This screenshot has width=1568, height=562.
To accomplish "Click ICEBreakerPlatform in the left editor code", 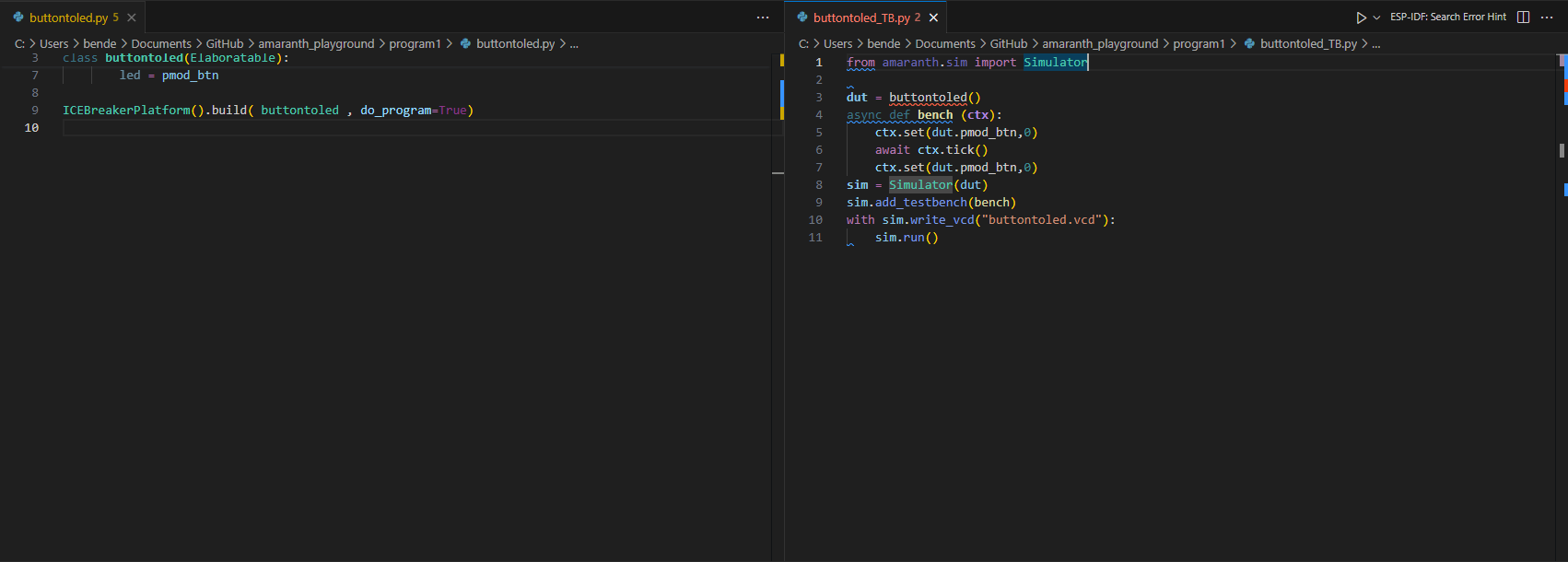I will (126, 111).
